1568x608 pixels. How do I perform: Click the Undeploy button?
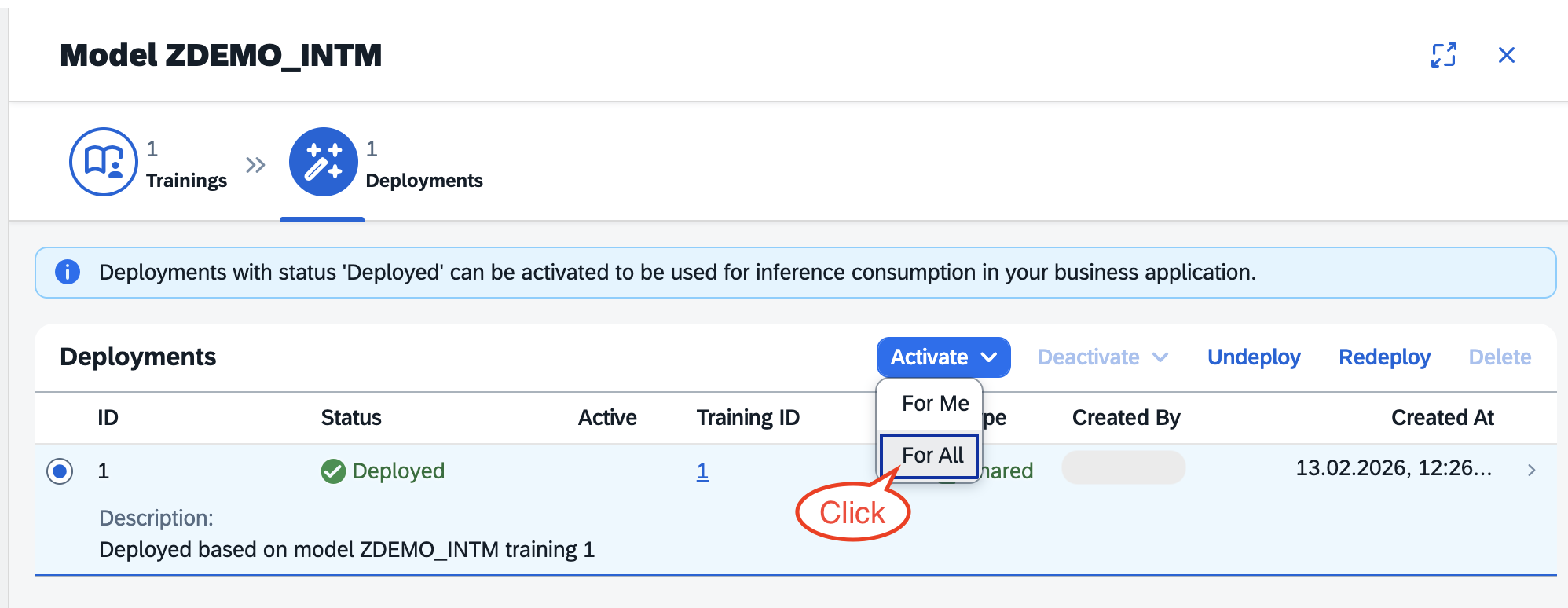[1254, 357]
